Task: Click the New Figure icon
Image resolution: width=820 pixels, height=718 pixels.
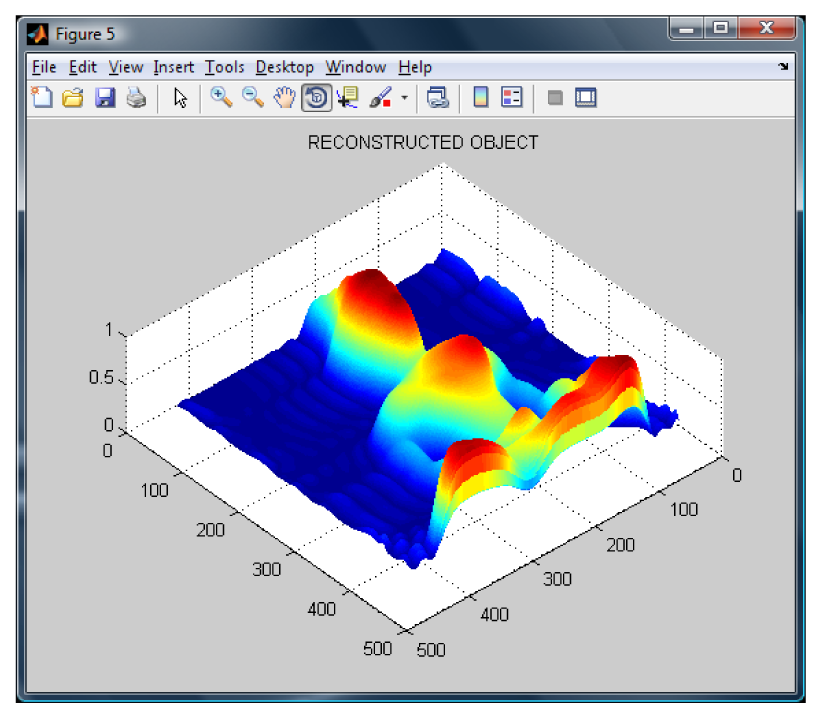Action: pyautogui.click(x=41, y=98)
